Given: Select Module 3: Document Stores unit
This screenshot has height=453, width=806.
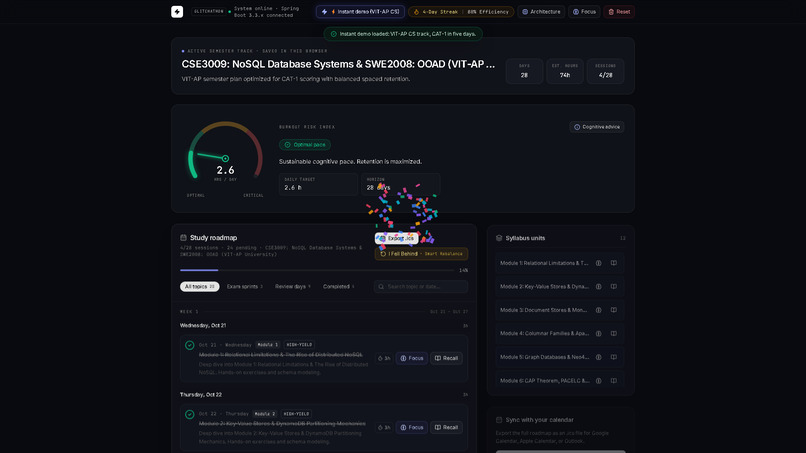Looking at the screenshot, I should click(544, 310).
